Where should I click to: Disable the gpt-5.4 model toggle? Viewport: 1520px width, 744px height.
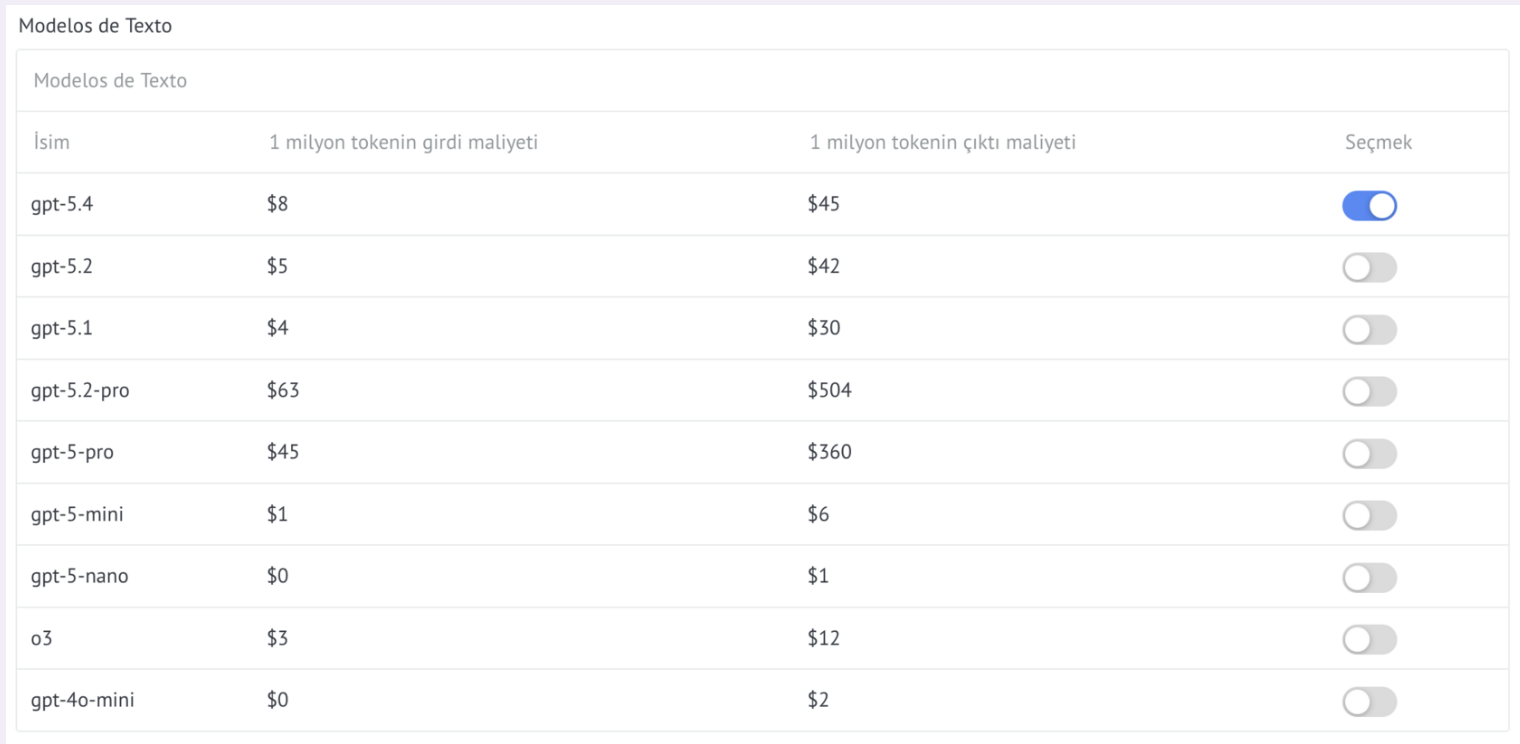click(1369, 206)
